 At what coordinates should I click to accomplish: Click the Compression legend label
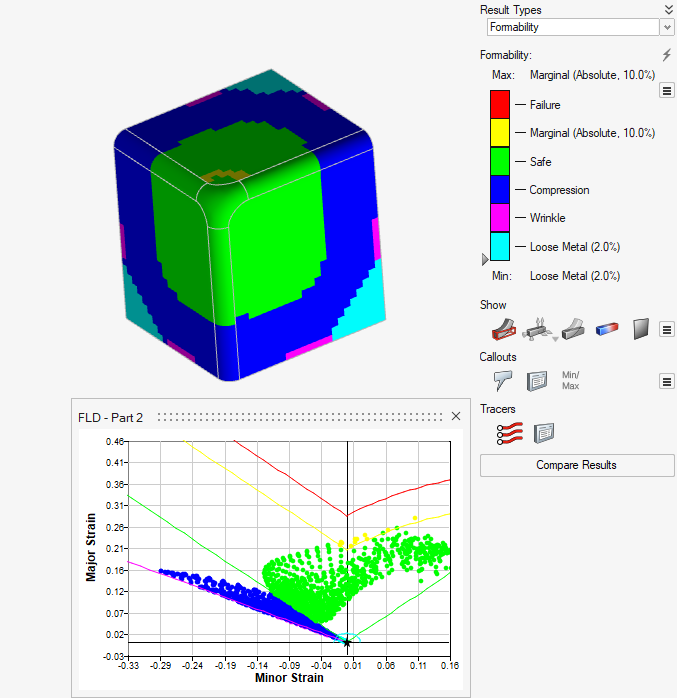[559, 190]
